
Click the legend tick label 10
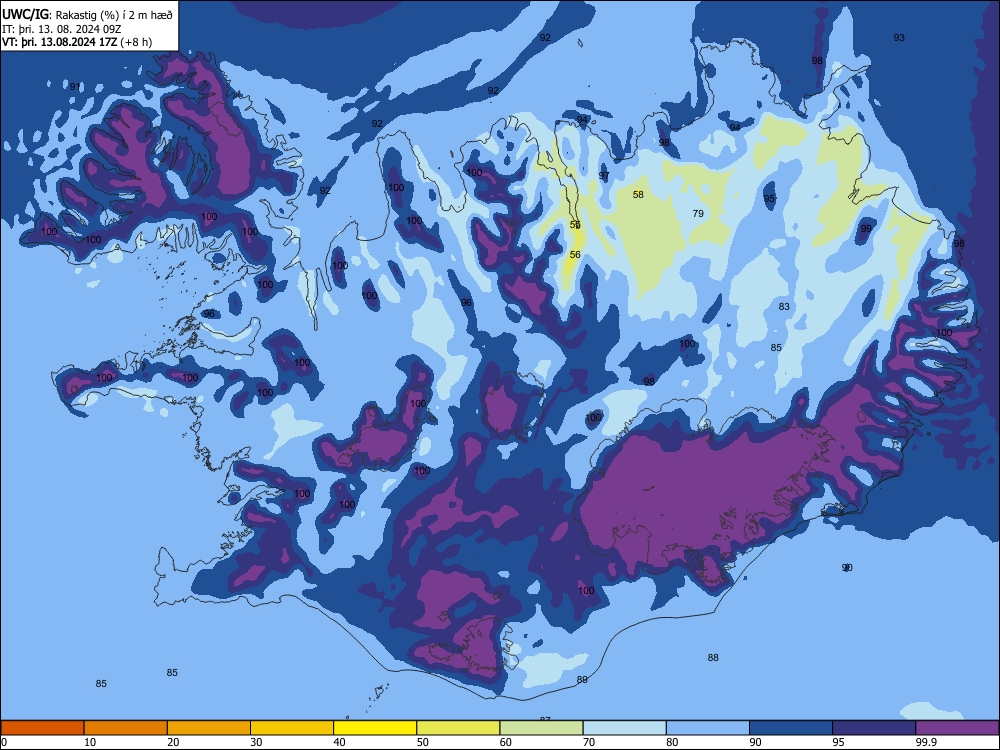click(x=90, y=742)
